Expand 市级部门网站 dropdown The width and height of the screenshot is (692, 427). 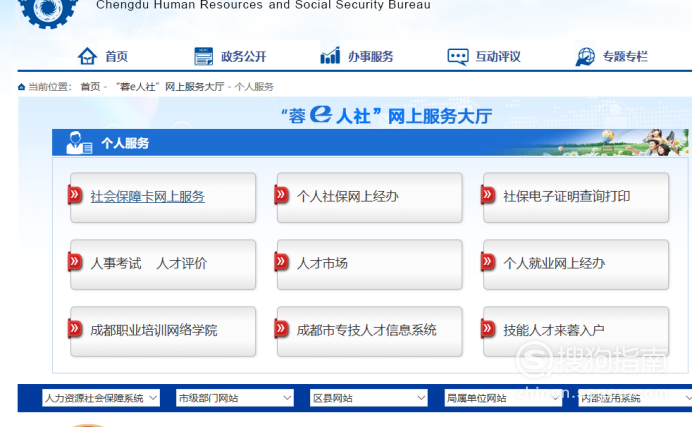(x=235, y=398)
